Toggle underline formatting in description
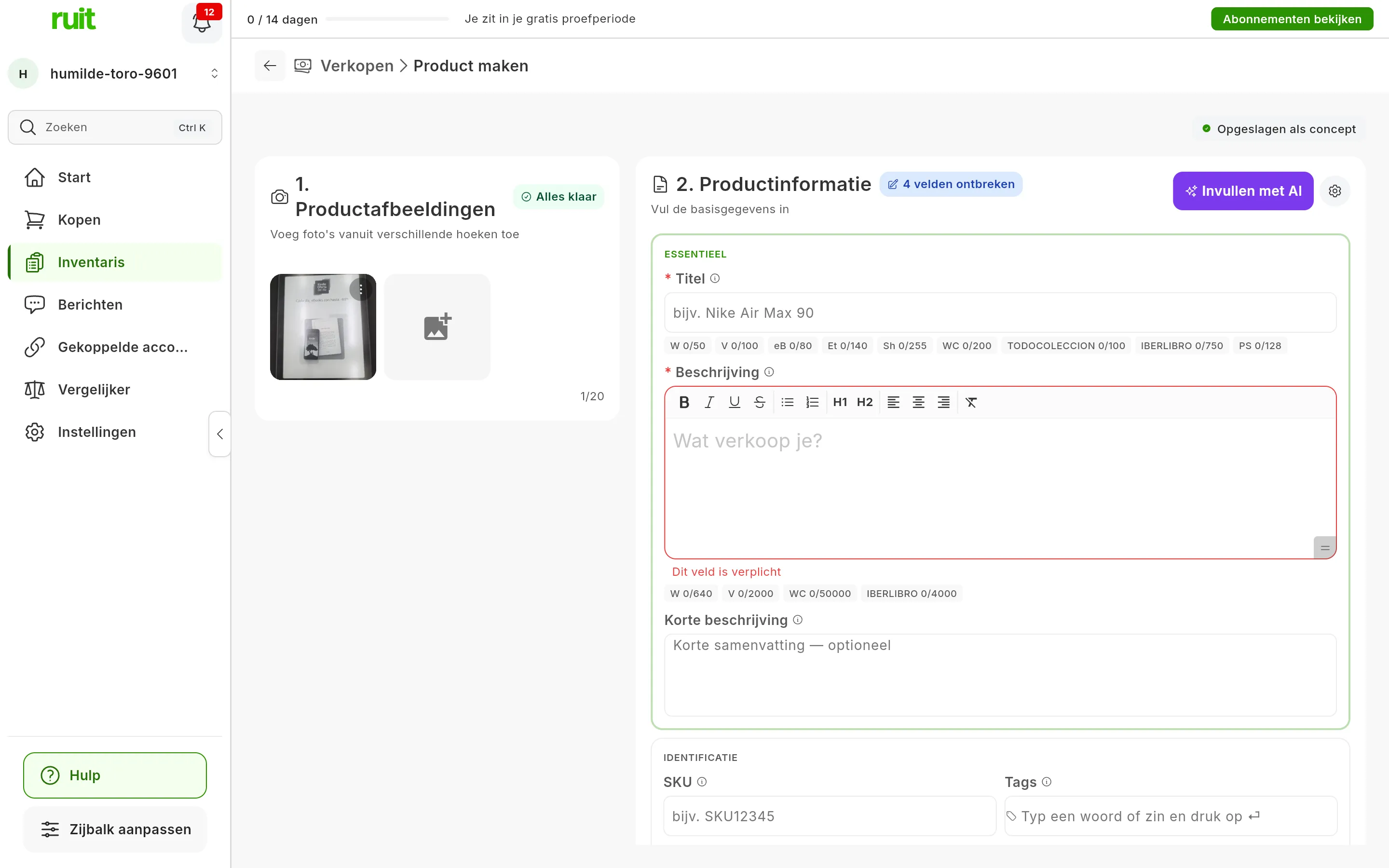The height and width of the screenshot is (868, 1389). pos(734,403)
